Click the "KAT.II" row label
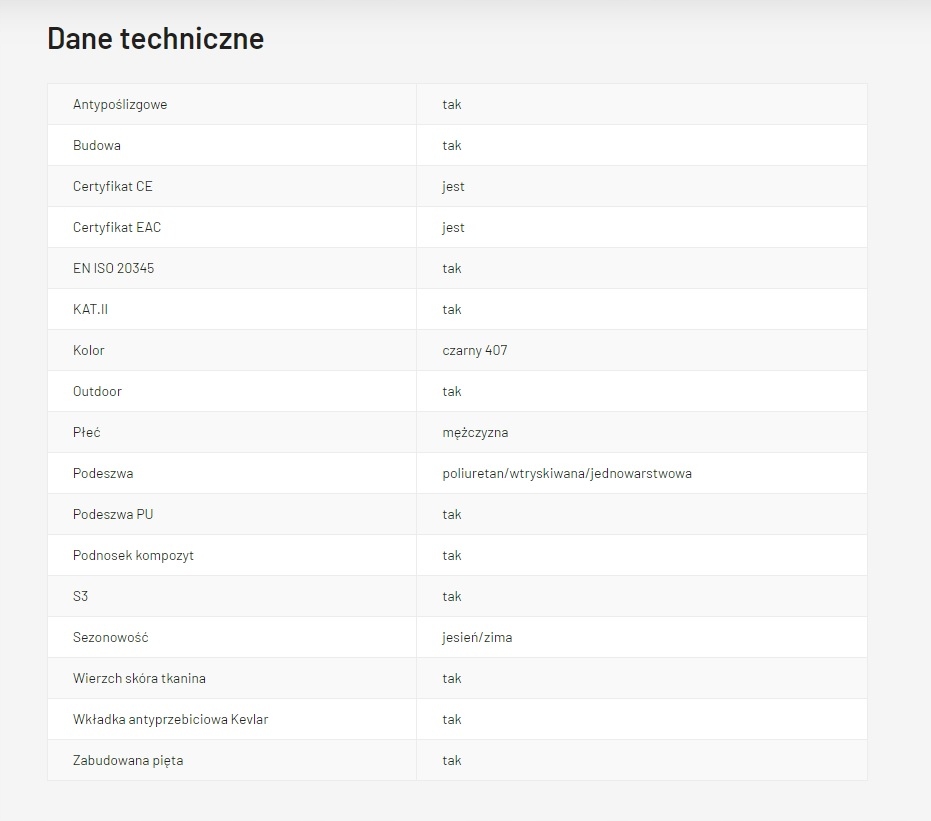931x821 pixels. [x=91, y=309]
